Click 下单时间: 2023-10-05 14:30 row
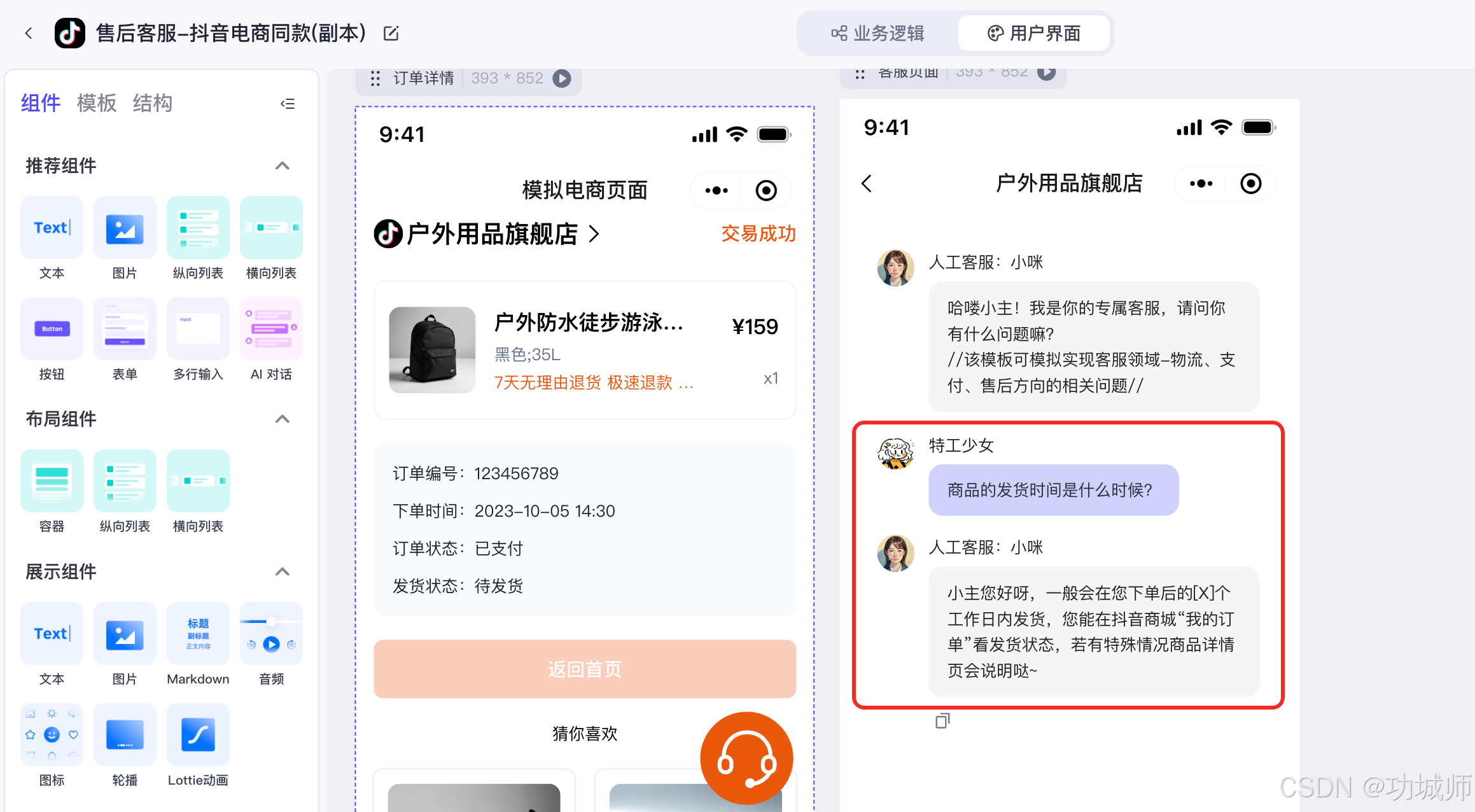The image size is (1475, 812). click(503, 511)
